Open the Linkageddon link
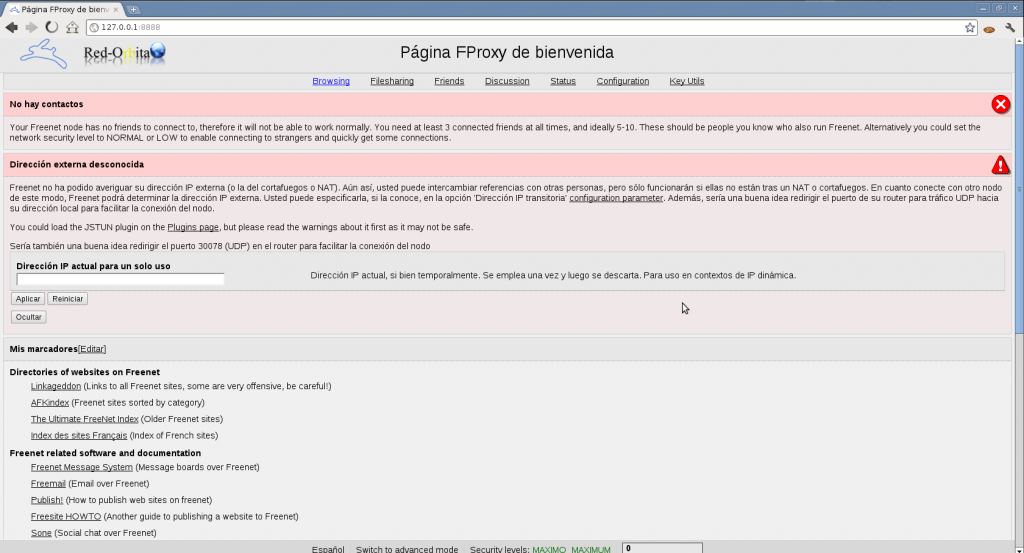The image size is (1024, 553). click(56, 387)
